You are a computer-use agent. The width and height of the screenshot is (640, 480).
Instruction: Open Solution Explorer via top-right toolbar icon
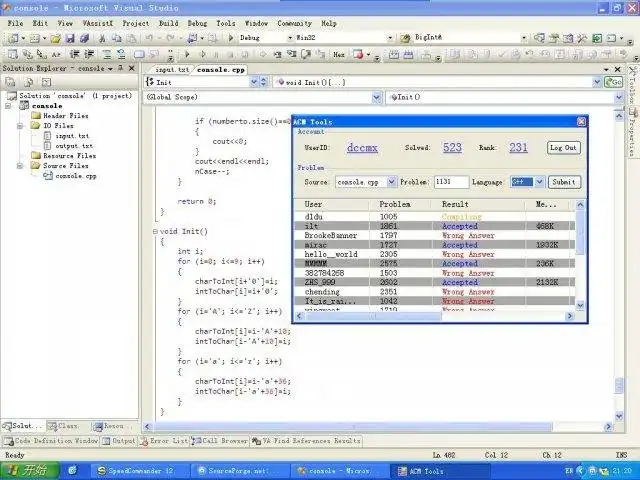click(539, 38)
